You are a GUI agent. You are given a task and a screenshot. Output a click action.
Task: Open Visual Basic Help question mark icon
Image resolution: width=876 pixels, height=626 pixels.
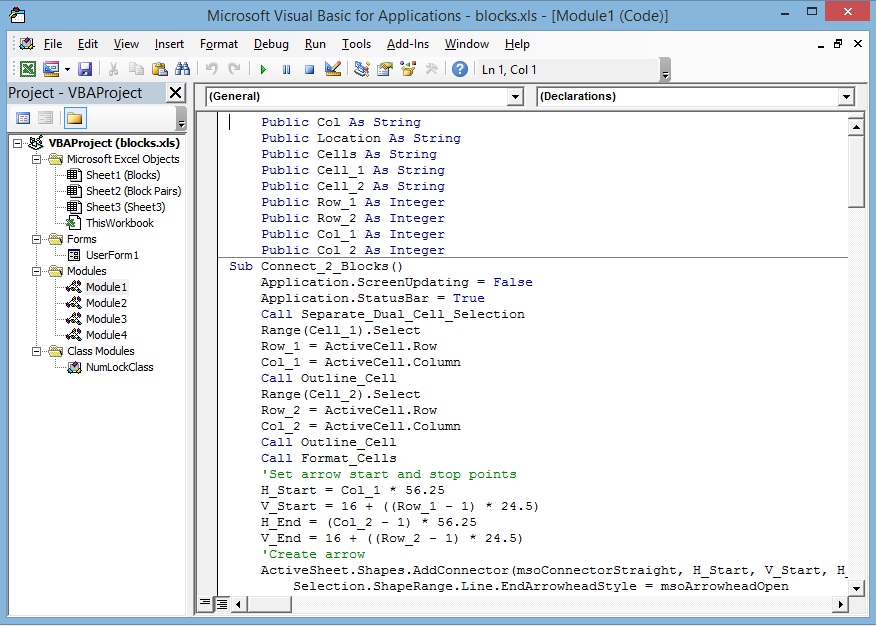460,69
